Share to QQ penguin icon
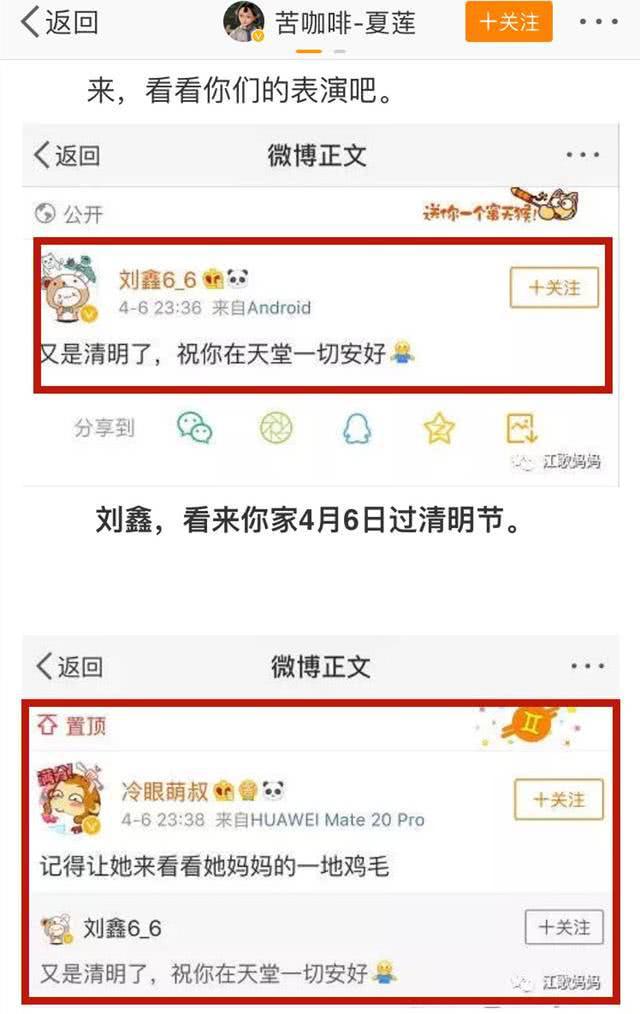 (x=357, y=428)
